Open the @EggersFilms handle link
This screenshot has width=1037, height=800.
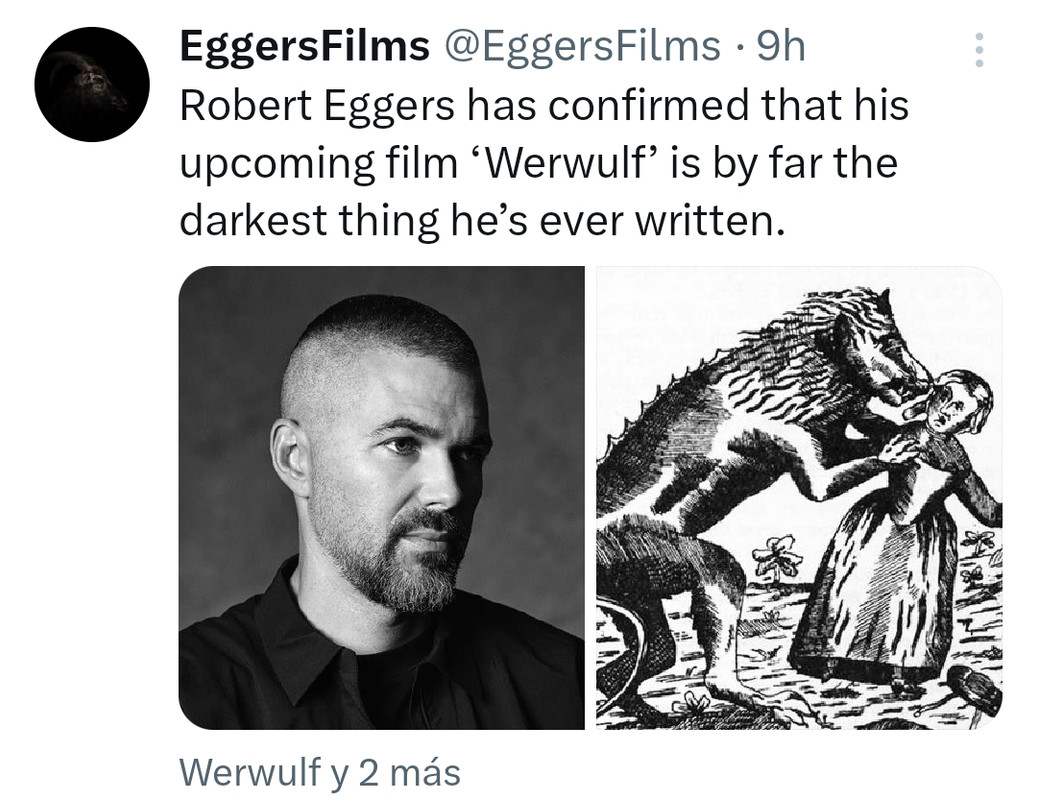click(x=582, y=46)
